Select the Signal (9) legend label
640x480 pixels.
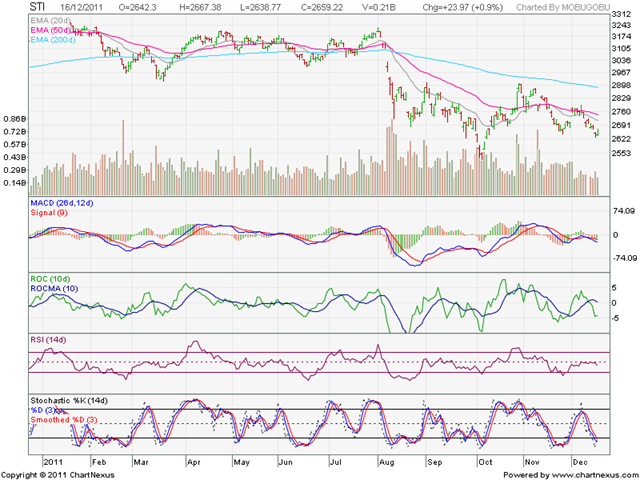click(49, 213)
